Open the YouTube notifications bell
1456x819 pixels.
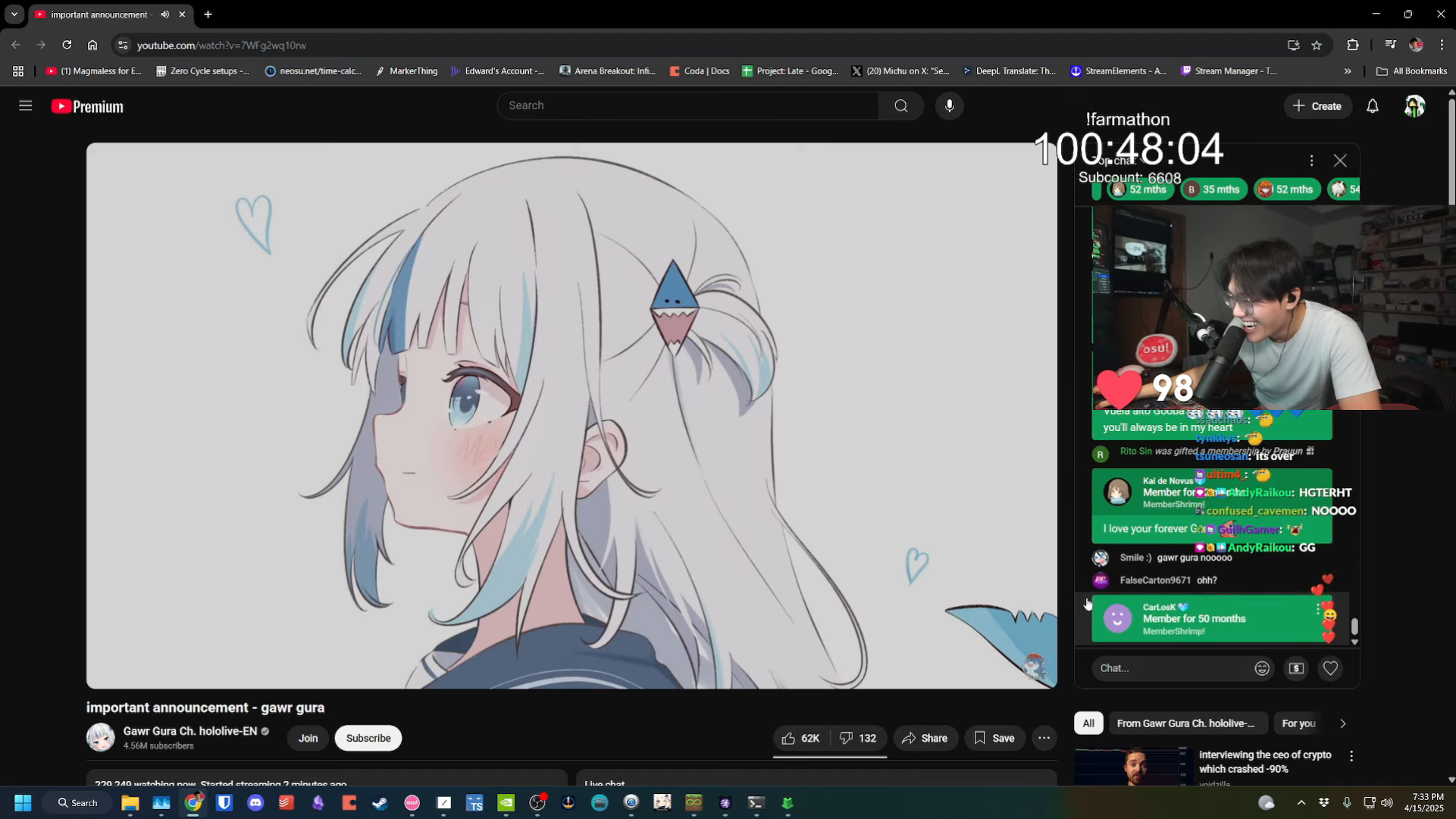point(1373,106)
